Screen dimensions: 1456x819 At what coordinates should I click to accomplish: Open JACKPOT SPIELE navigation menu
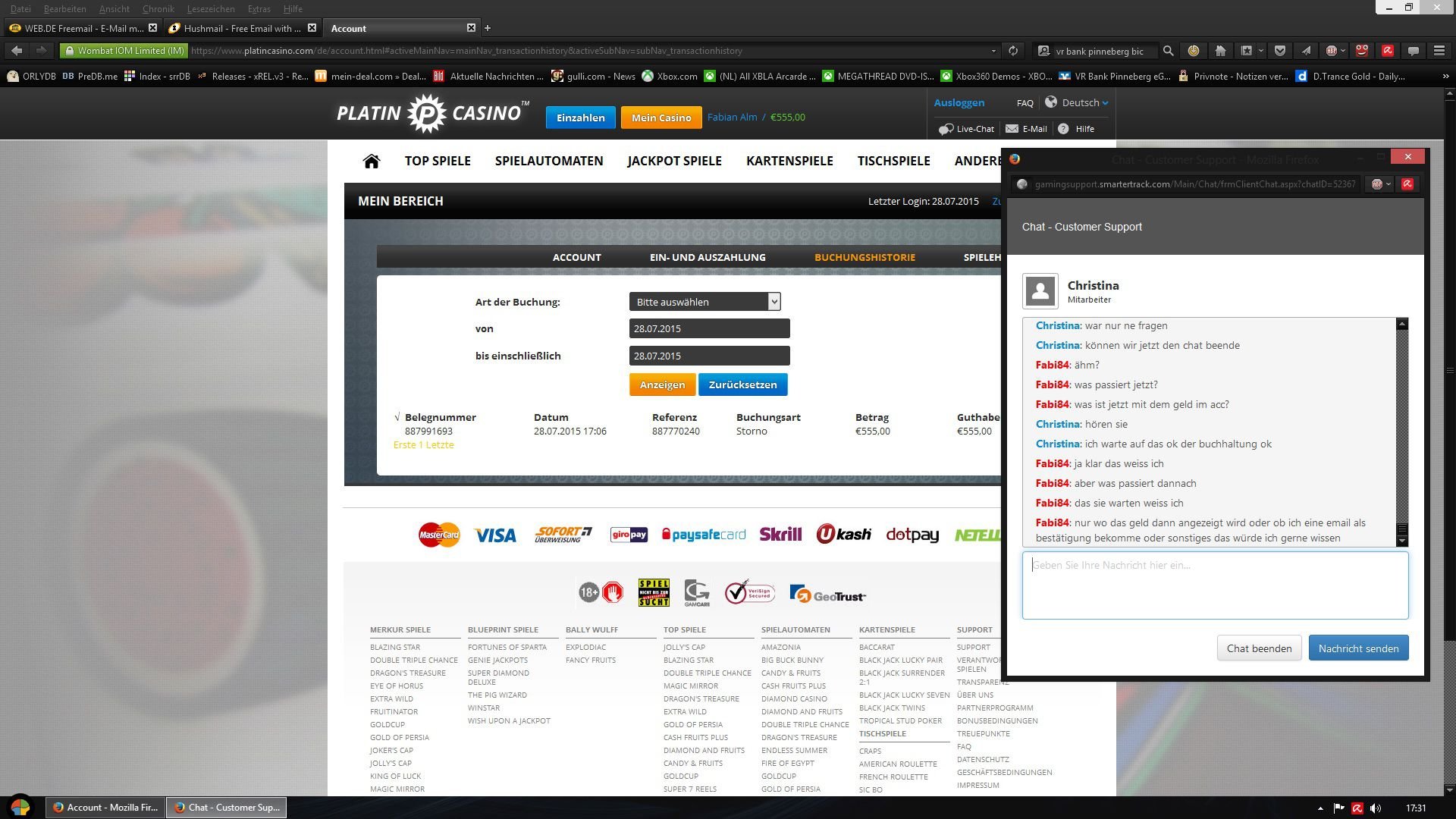(x=674, y=161)
